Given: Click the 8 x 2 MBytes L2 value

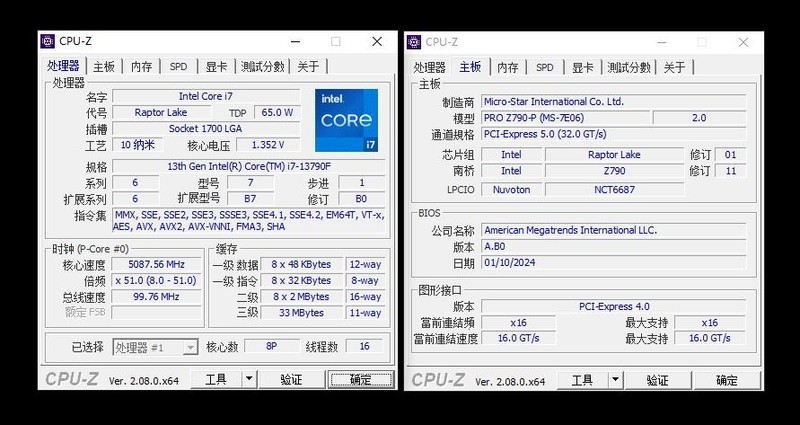Looking at the screenshot, I should [302, 296].
